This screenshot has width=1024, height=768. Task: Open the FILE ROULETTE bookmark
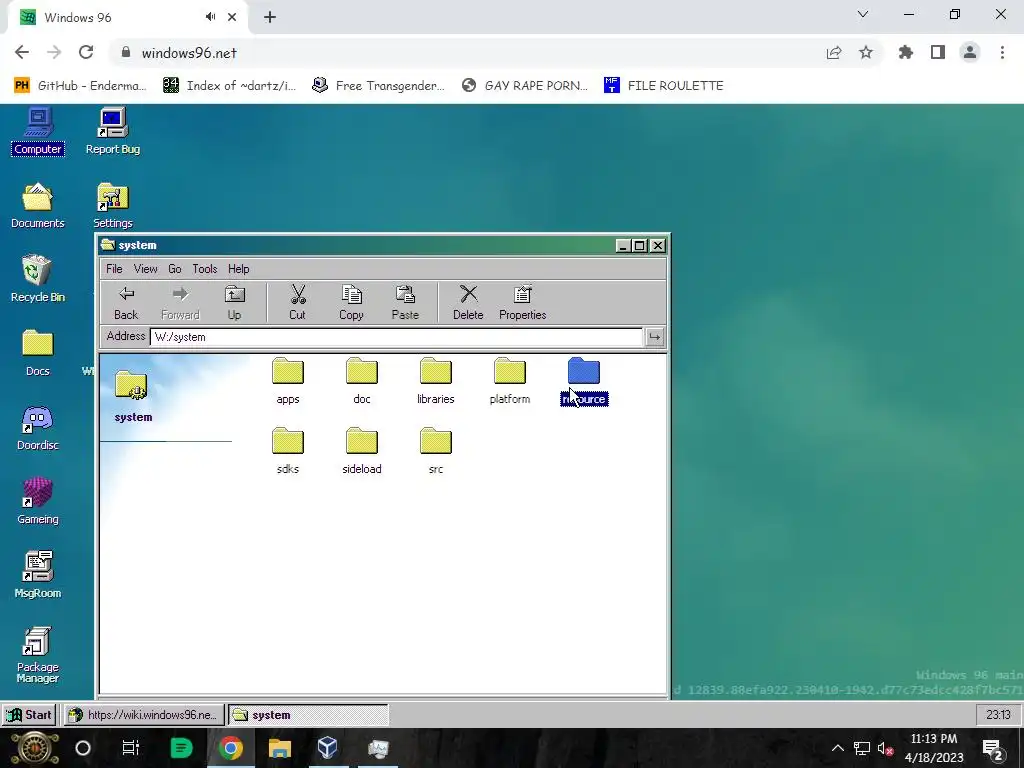[x=664, y=86]
